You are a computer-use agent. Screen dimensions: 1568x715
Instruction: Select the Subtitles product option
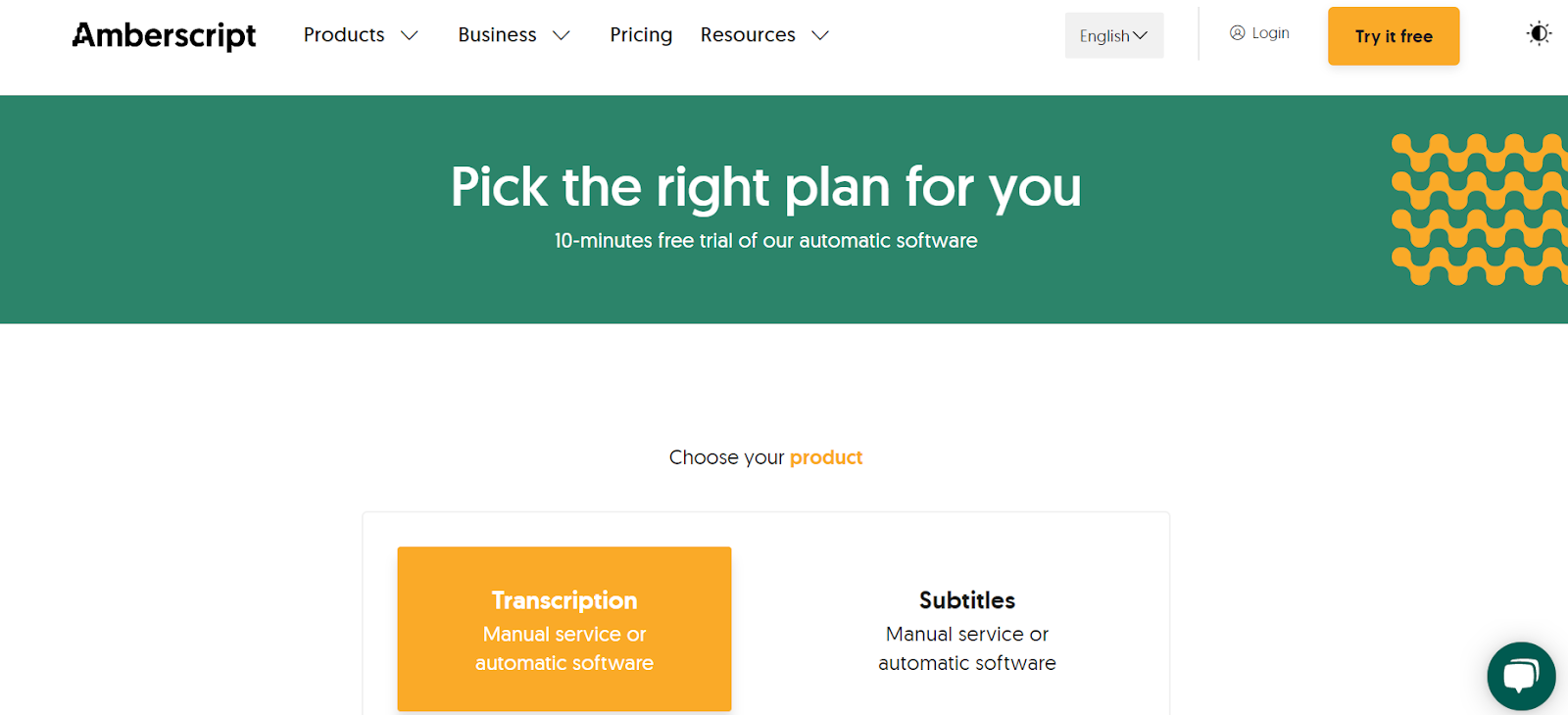(966, 629)
